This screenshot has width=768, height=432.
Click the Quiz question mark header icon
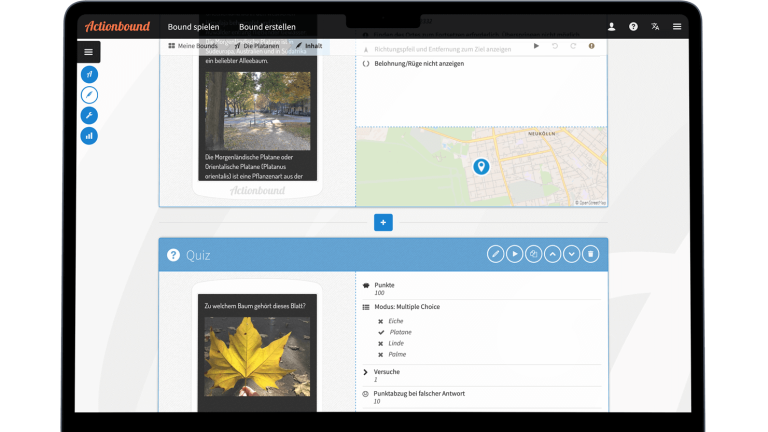coord(173,255)
